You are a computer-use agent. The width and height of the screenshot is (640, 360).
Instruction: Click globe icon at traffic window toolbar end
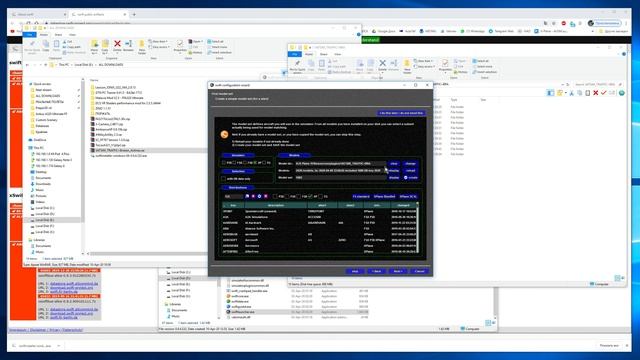click(x=622, y=93)
